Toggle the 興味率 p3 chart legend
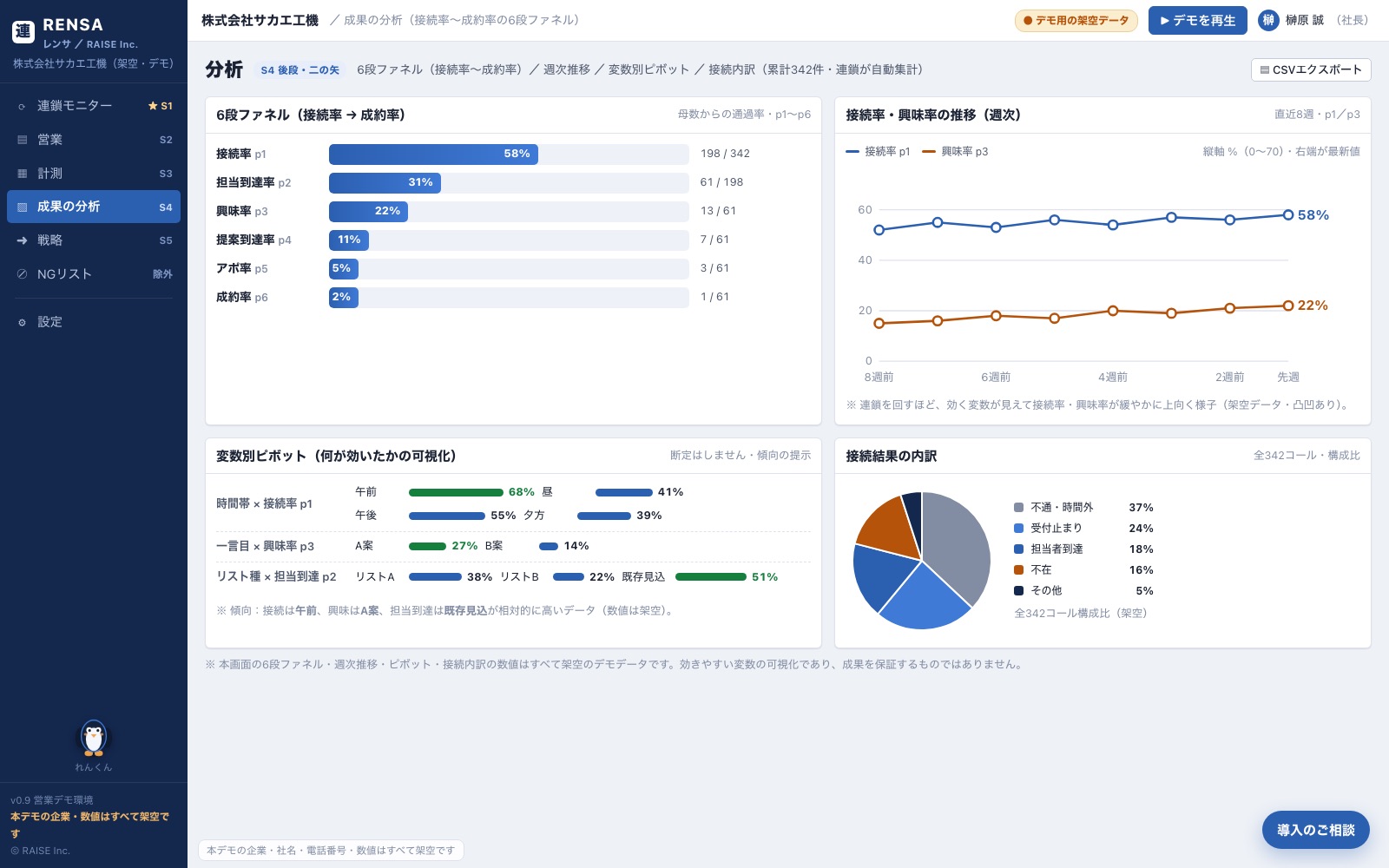 pos(955,152)
